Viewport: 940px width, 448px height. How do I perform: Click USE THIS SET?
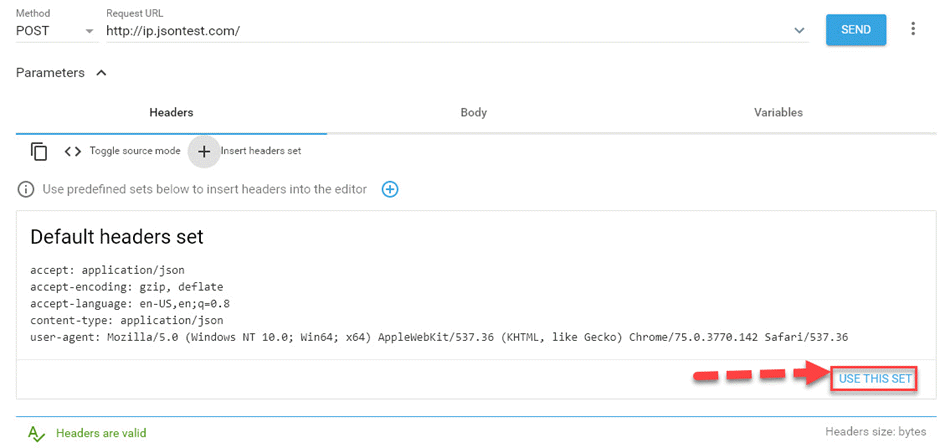pyautogui.click(x=875, y=378)
